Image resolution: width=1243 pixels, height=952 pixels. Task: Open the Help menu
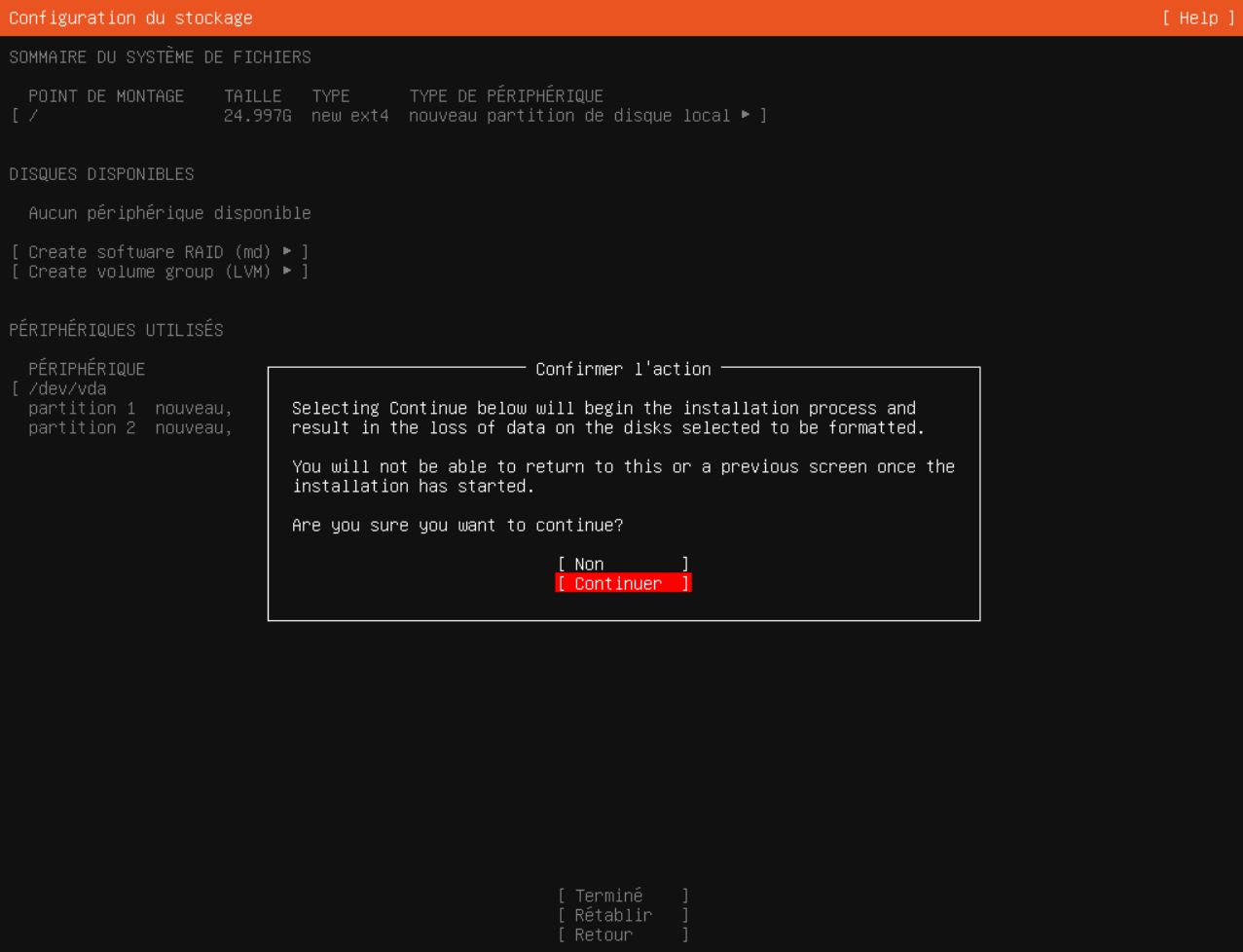(1201, 18)
